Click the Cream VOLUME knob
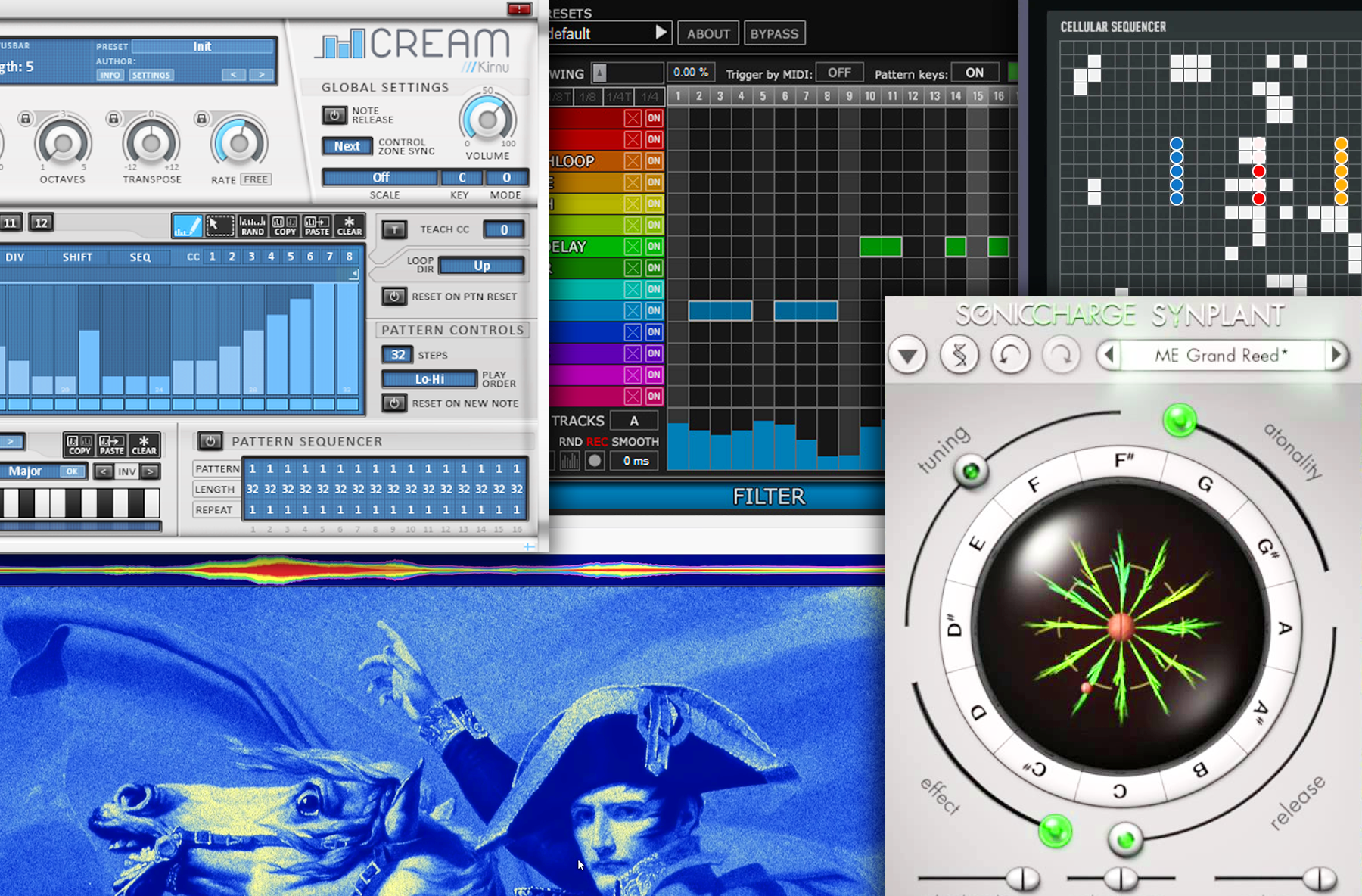The image size is (1362, 896). [487, 120]
